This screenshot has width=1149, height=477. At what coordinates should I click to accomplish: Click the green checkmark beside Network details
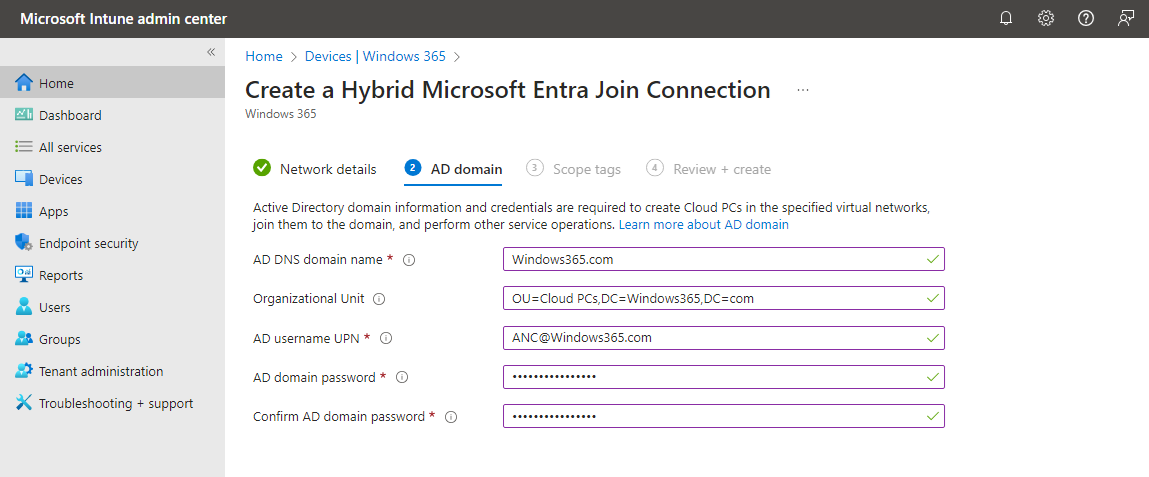coord(262,169)
